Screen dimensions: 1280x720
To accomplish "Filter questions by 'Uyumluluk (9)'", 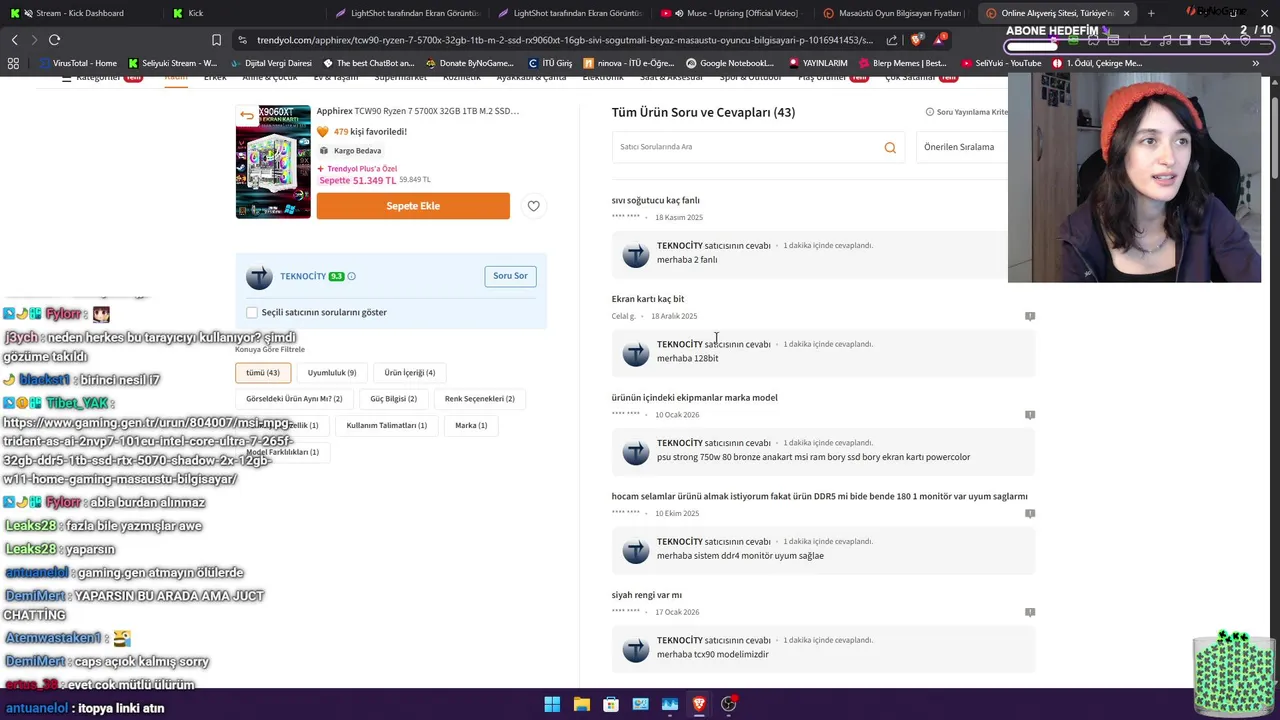I will tap(332, 373).
